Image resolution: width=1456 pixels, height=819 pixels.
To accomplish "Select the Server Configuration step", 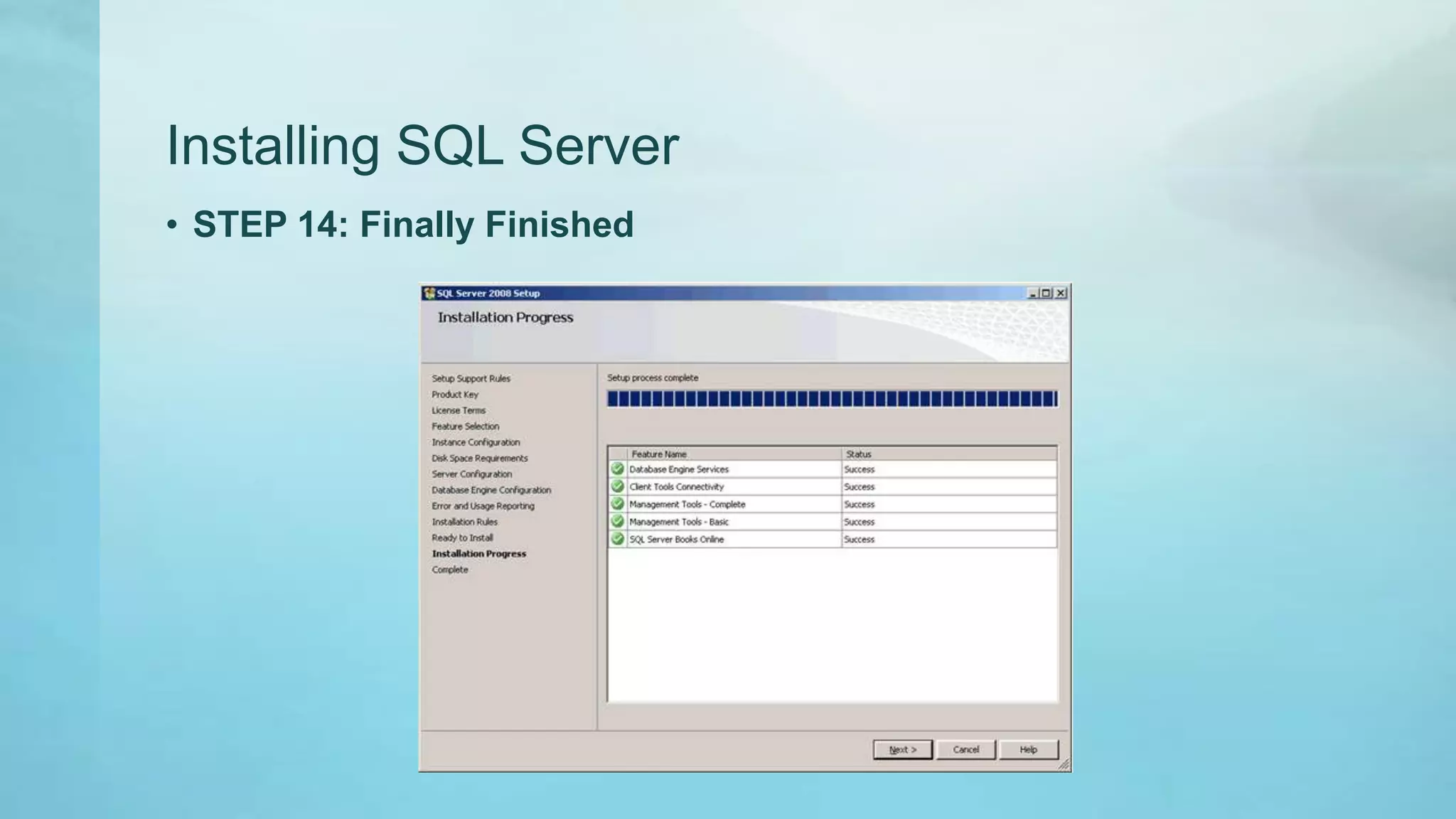I will [x=472, y=474].
